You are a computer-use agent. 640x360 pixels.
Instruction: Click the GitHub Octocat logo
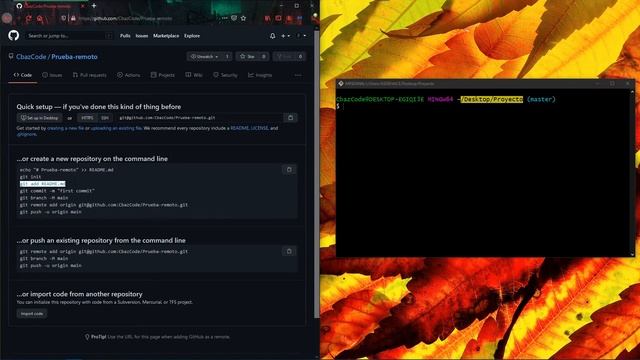coord(13,36)
